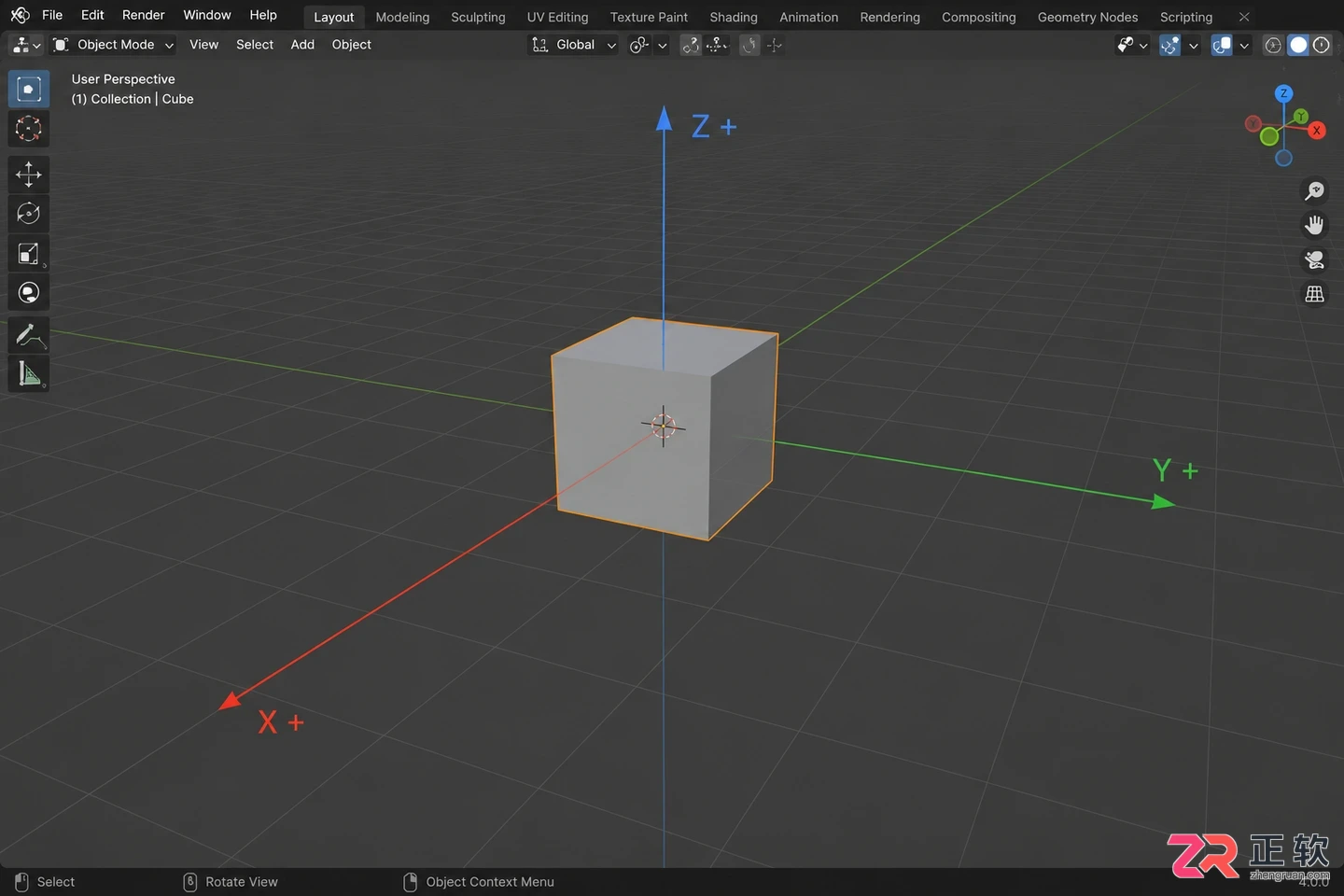Switch to the Rendering workspace tab
Screen dimensions: 1344x896
889,17
